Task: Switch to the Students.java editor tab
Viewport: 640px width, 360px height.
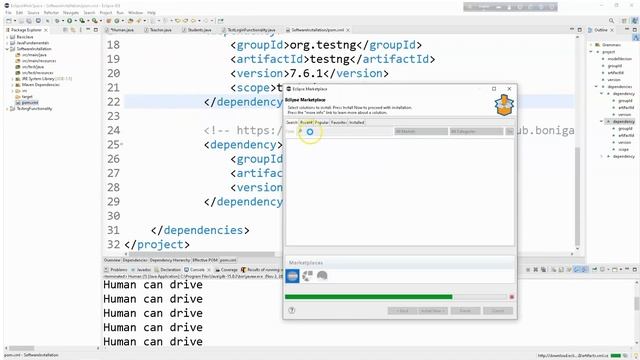Action: 199,30
